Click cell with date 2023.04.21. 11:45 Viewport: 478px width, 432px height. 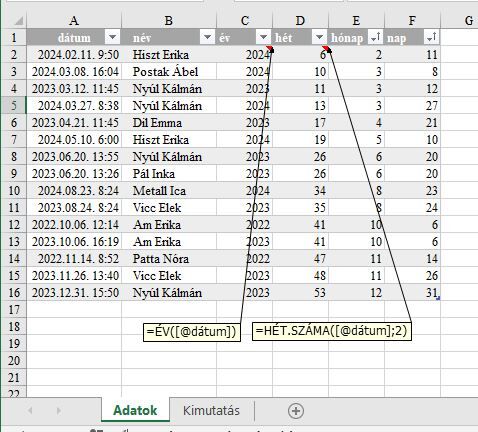[x=74, y=122]
